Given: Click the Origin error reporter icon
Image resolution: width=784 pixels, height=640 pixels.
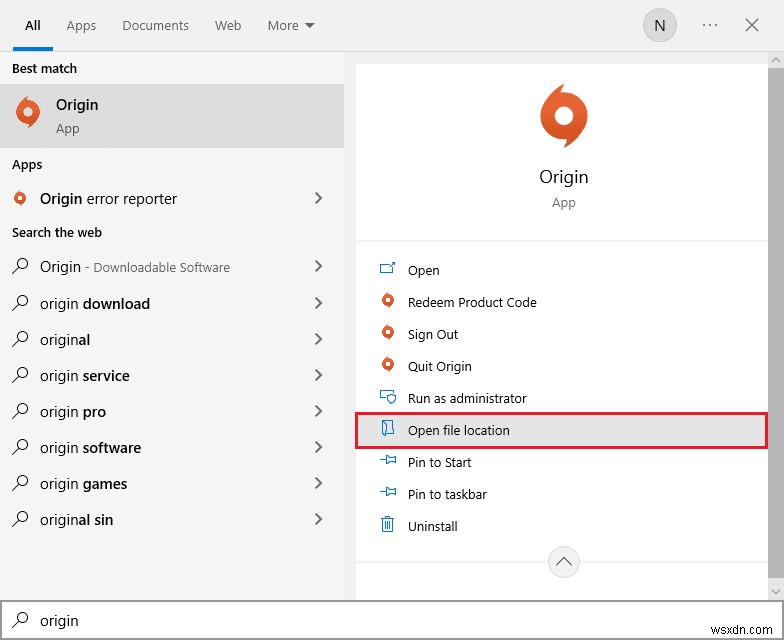Looking at the screenshot, I should [20, 198].
